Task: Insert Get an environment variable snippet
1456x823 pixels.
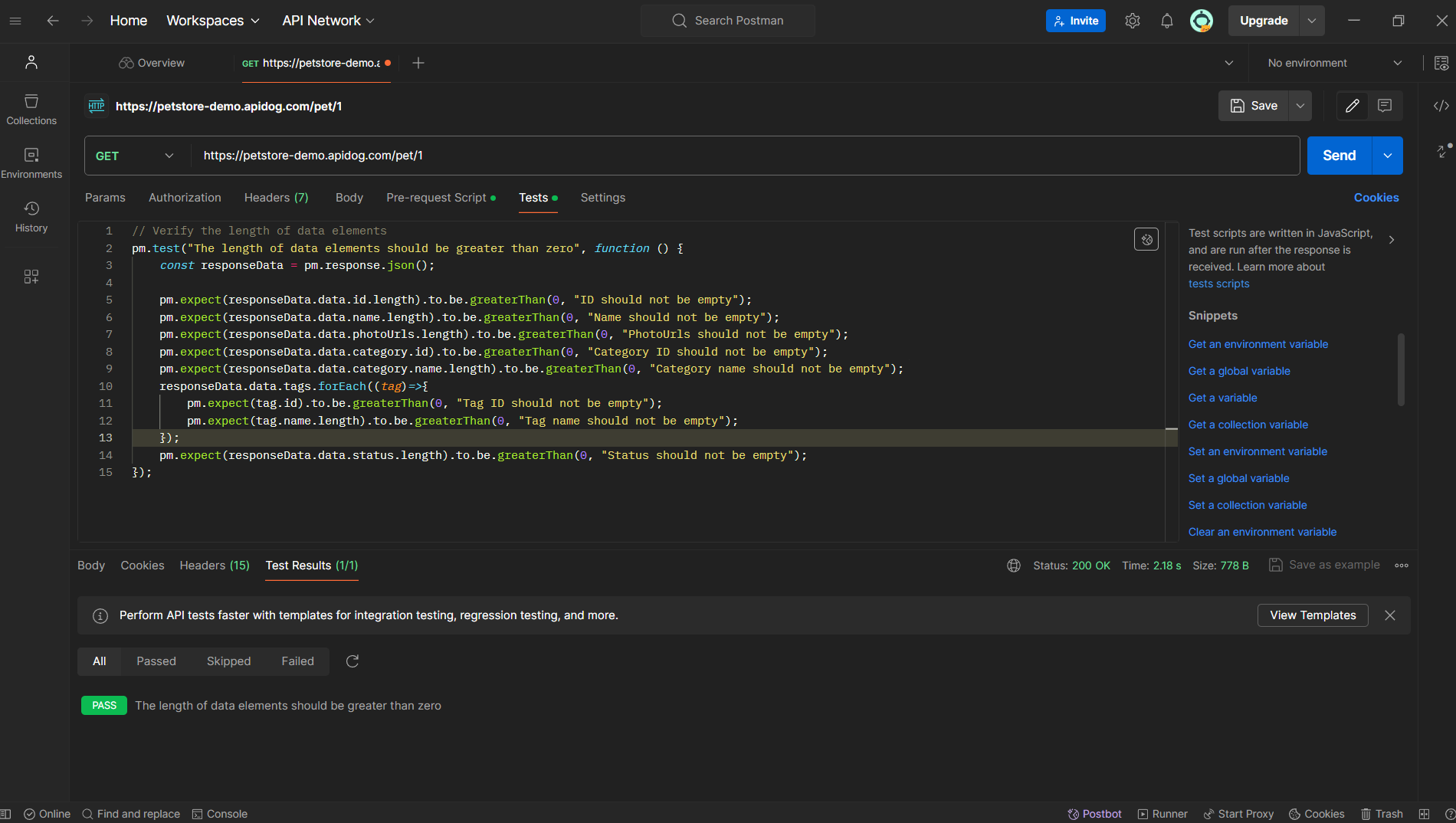Action: pyautogui.click(x=1258, y=344)
